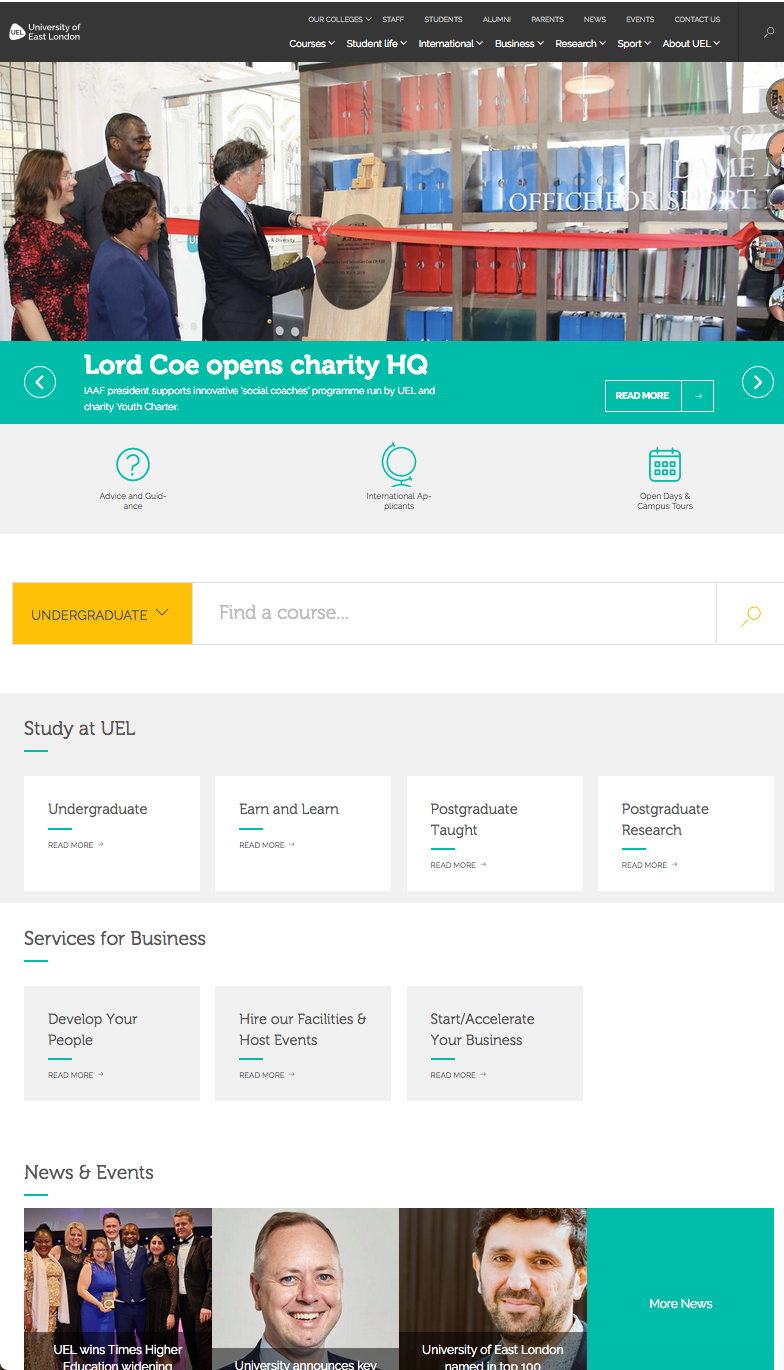Expand the International menu
This screenshot has width=784, height=1370.
tap(451, 44)
